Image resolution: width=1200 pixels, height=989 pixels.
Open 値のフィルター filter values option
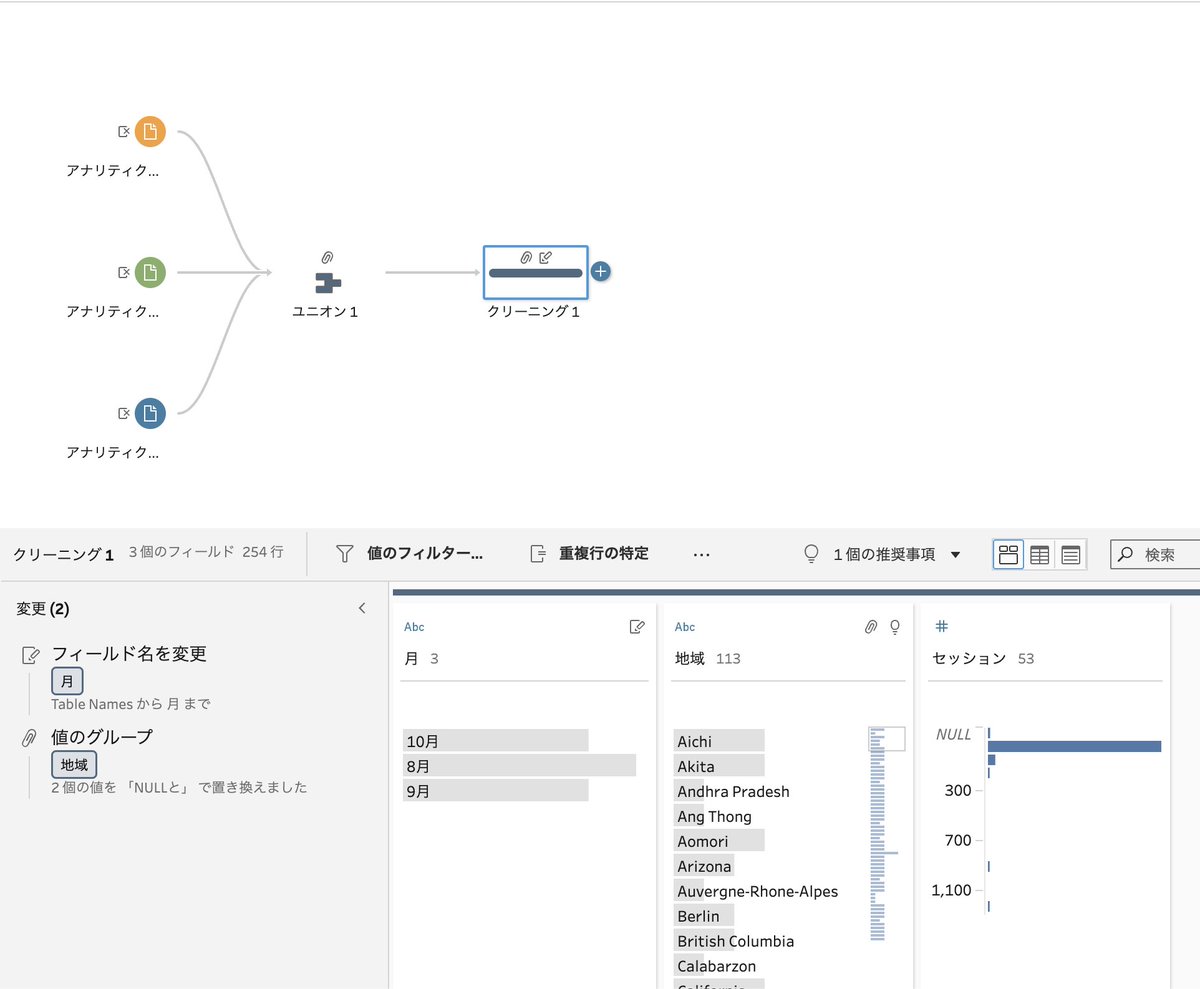tap(410, 553)
